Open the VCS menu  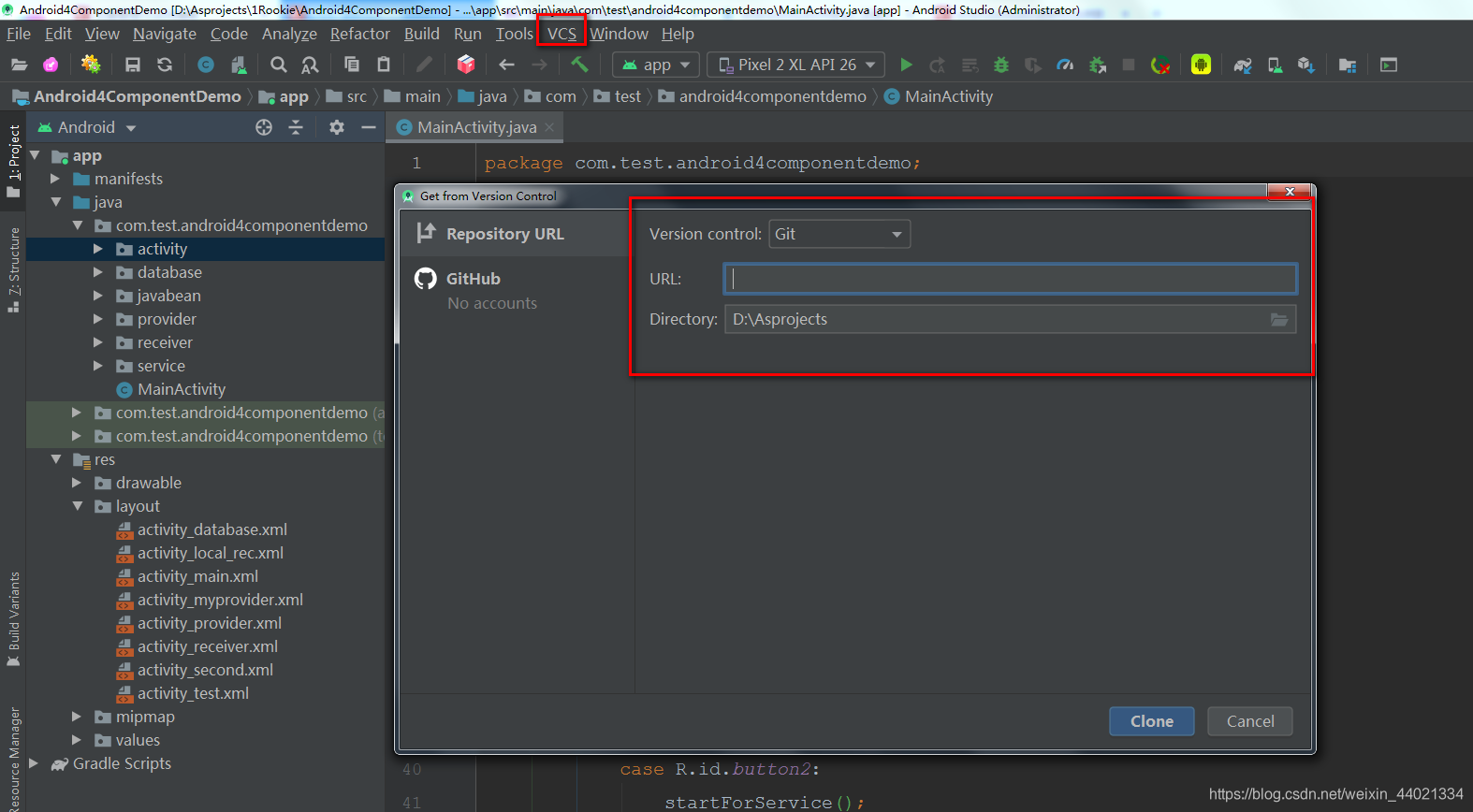561,34
